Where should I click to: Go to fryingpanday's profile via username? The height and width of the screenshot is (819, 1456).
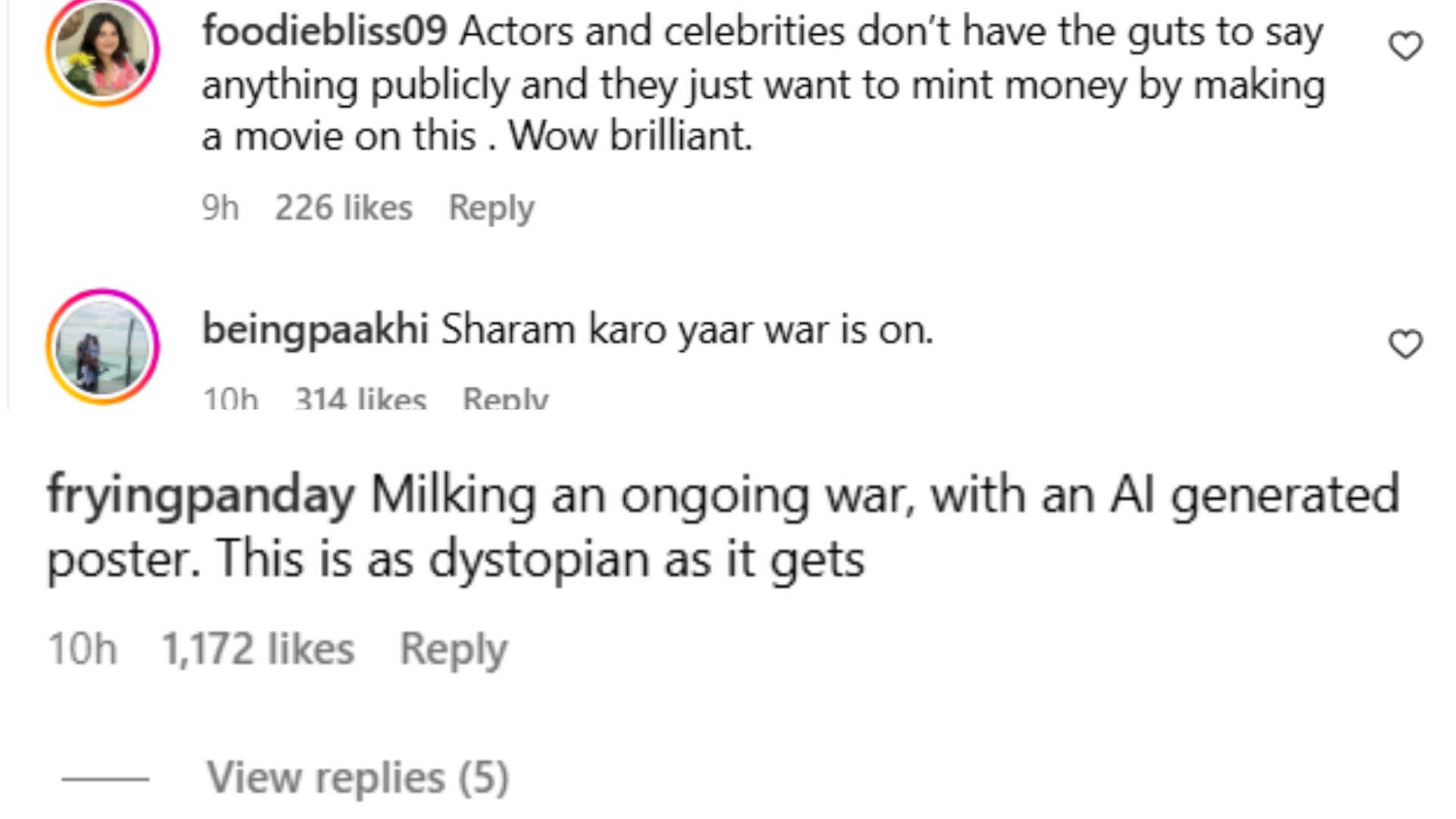[201, 495]
